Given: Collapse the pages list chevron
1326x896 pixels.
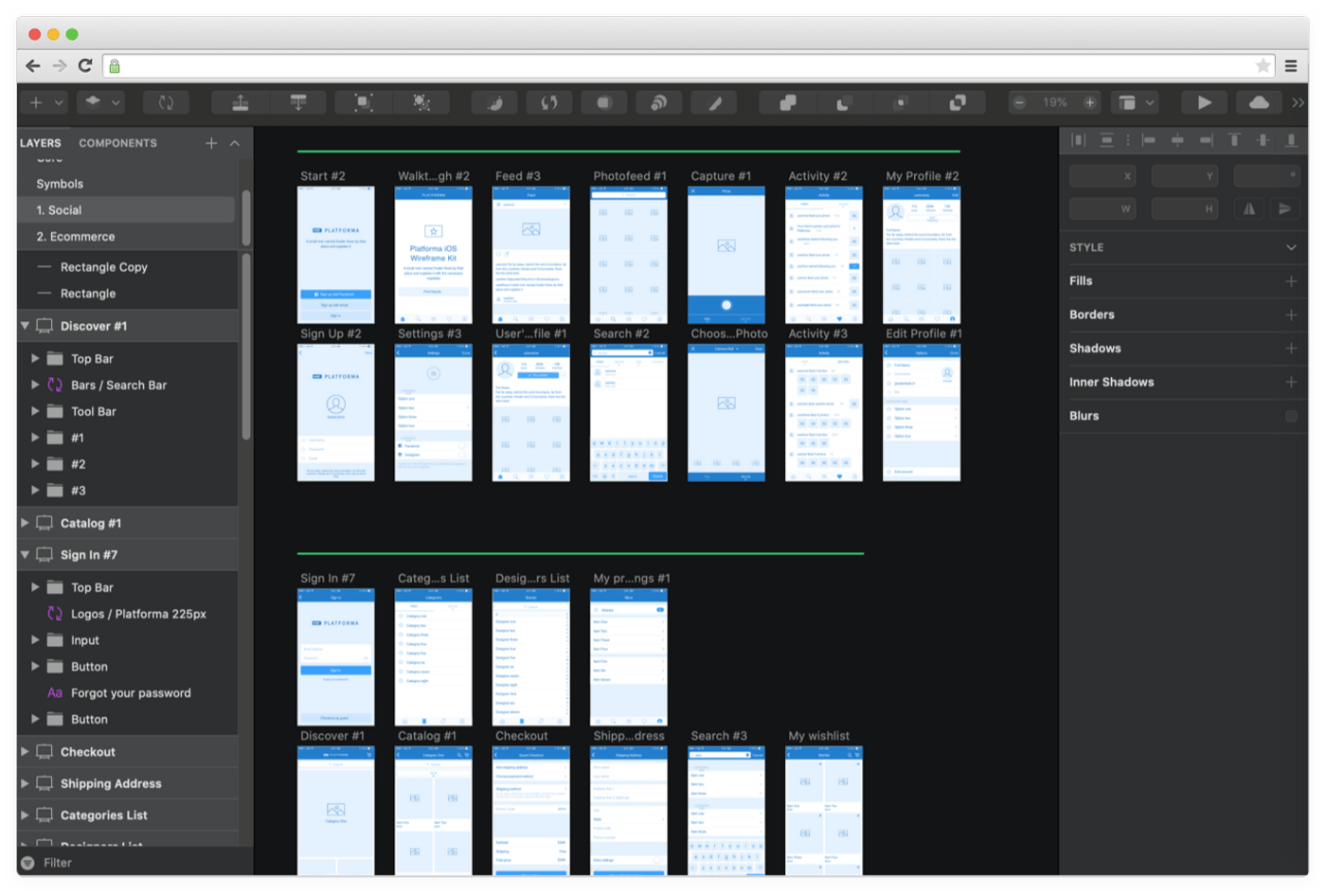Looking at the screenshot, I should coord(235,143).
